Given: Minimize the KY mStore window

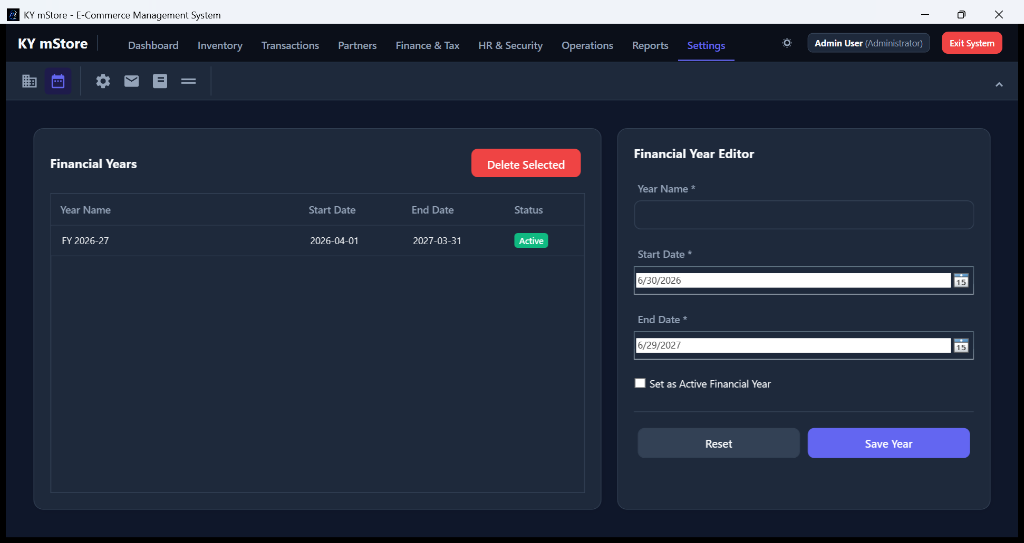Looking at the screenshot, I should (925, 14).
